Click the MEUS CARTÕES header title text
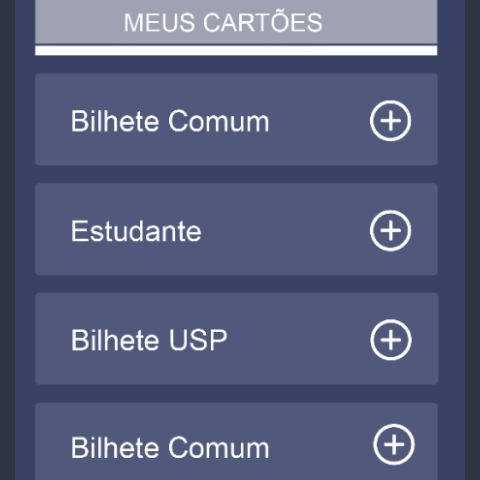 pyautogui.click(x=223, y=23)
